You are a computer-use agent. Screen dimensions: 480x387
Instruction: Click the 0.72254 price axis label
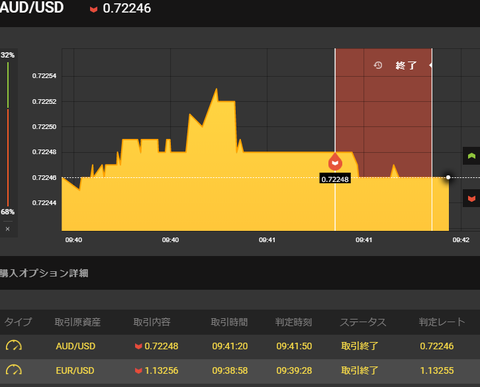[x=44, y=76]
